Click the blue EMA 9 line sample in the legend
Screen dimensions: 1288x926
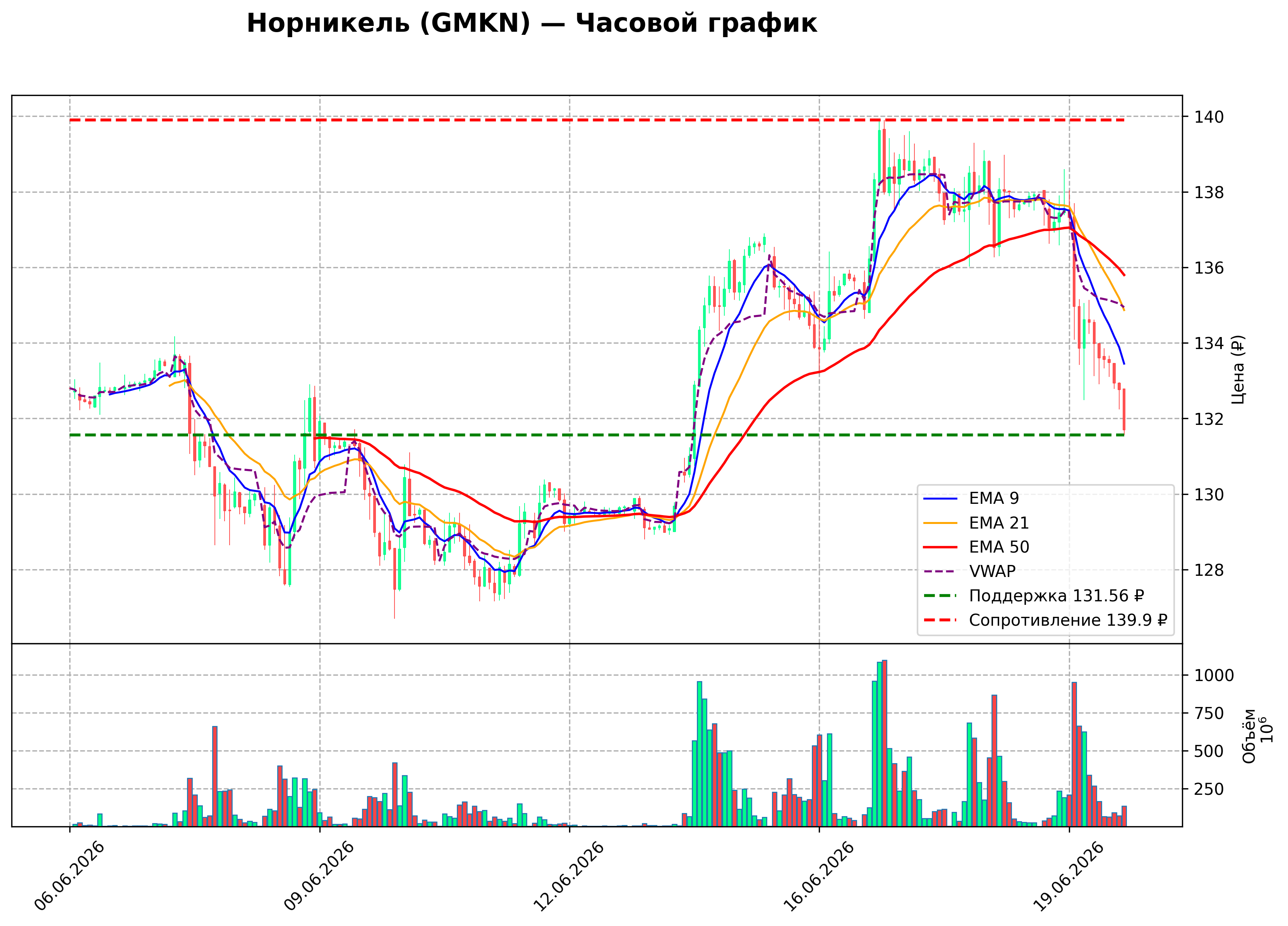(940, 498)
